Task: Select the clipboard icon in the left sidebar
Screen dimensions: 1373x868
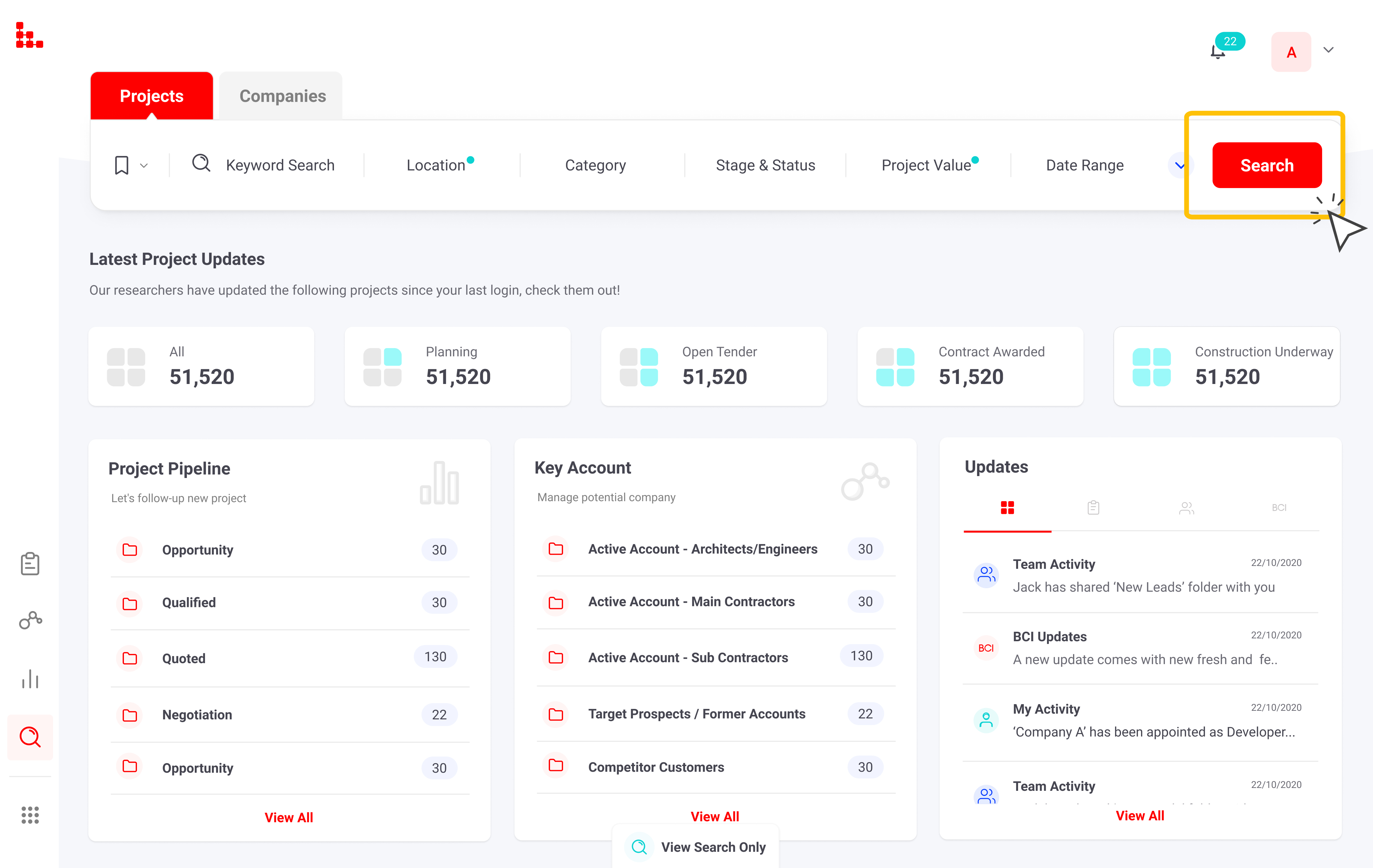Action: (x=30, y=564)
